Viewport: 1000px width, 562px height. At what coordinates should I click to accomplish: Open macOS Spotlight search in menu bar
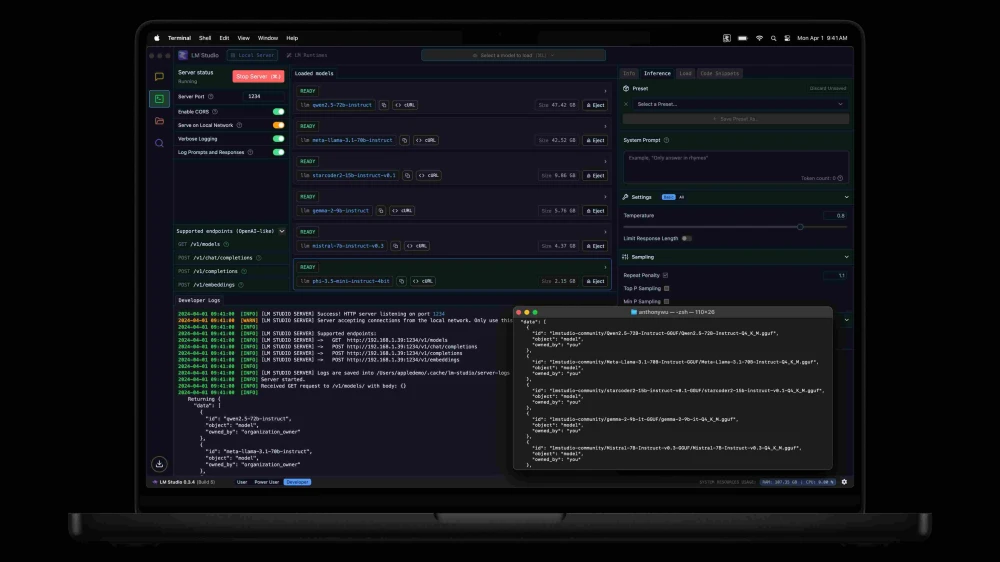click(x=774, y=38)
